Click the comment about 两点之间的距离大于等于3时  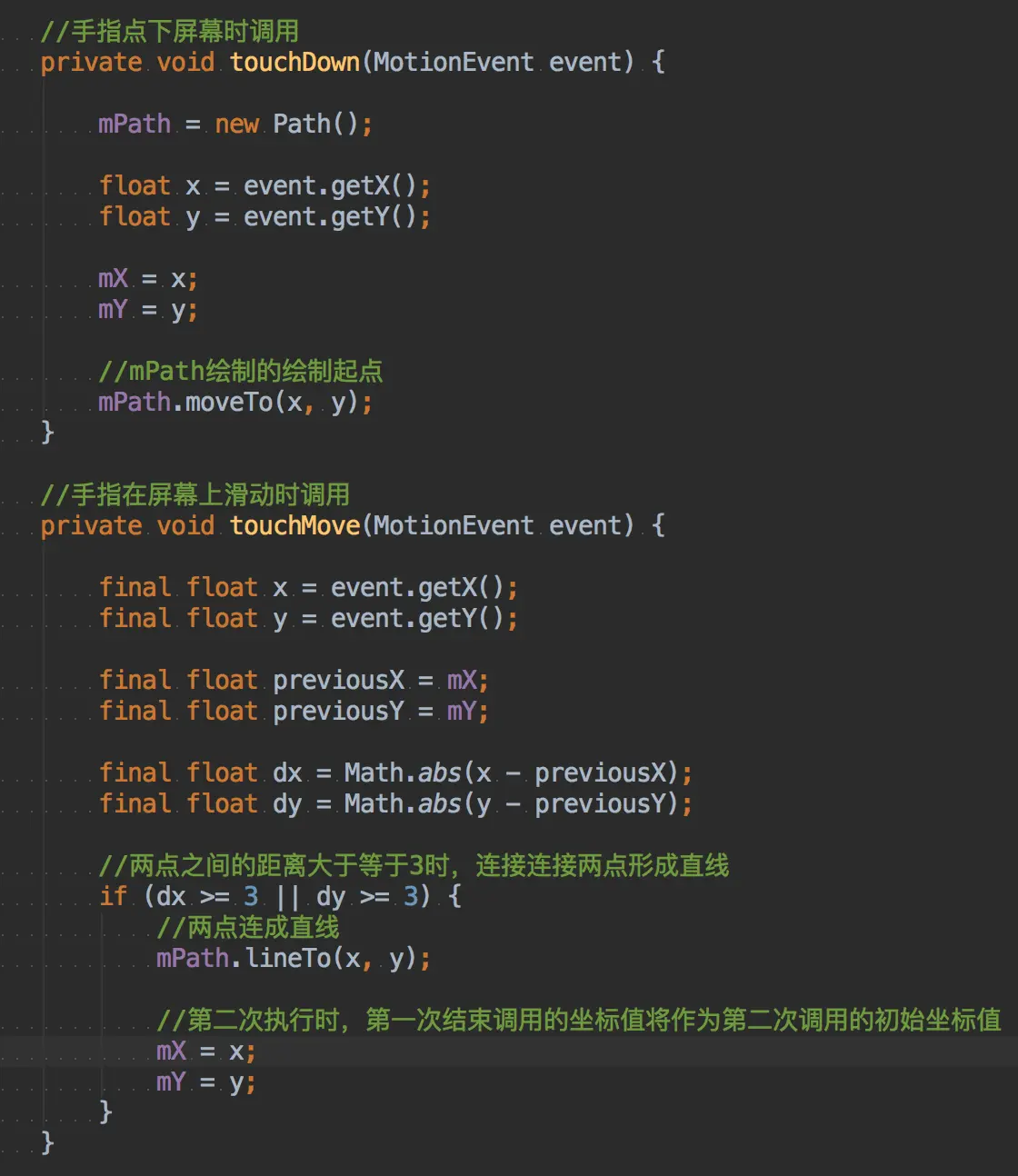point(414,865)
